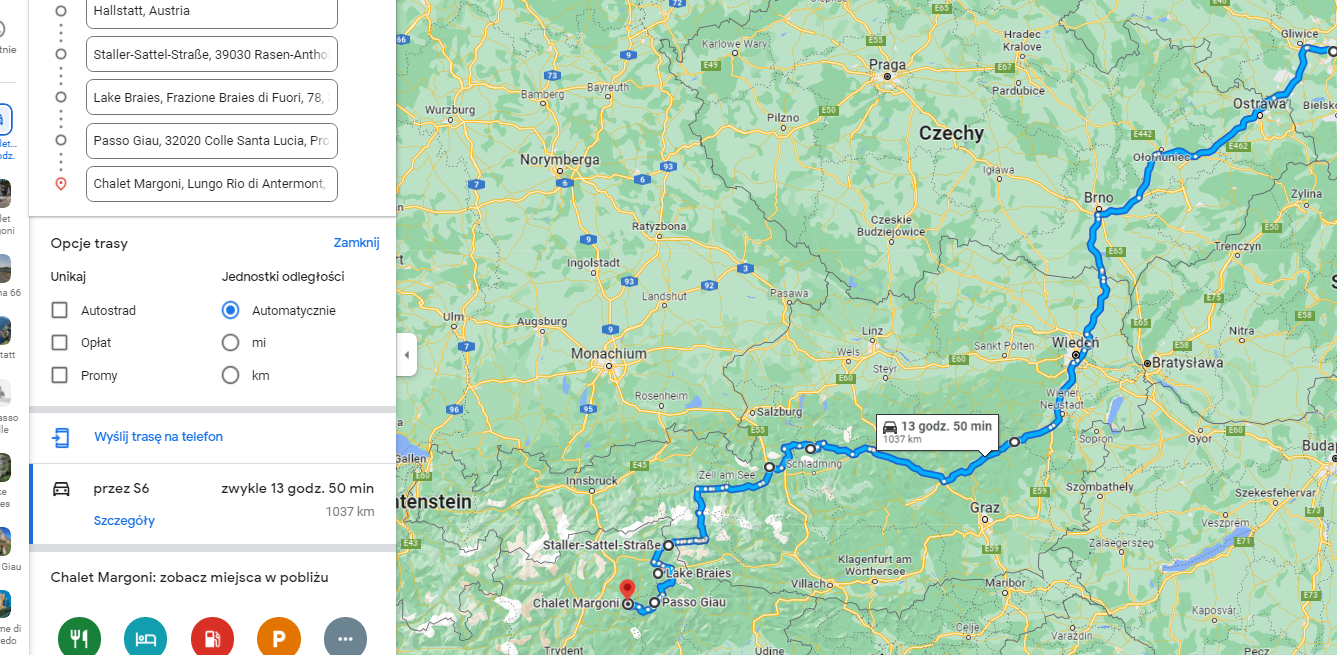Click the red Chalet Margoni map pin
Image resolution: width=1337 pixels, height=655 pixels.
point(627,590)
